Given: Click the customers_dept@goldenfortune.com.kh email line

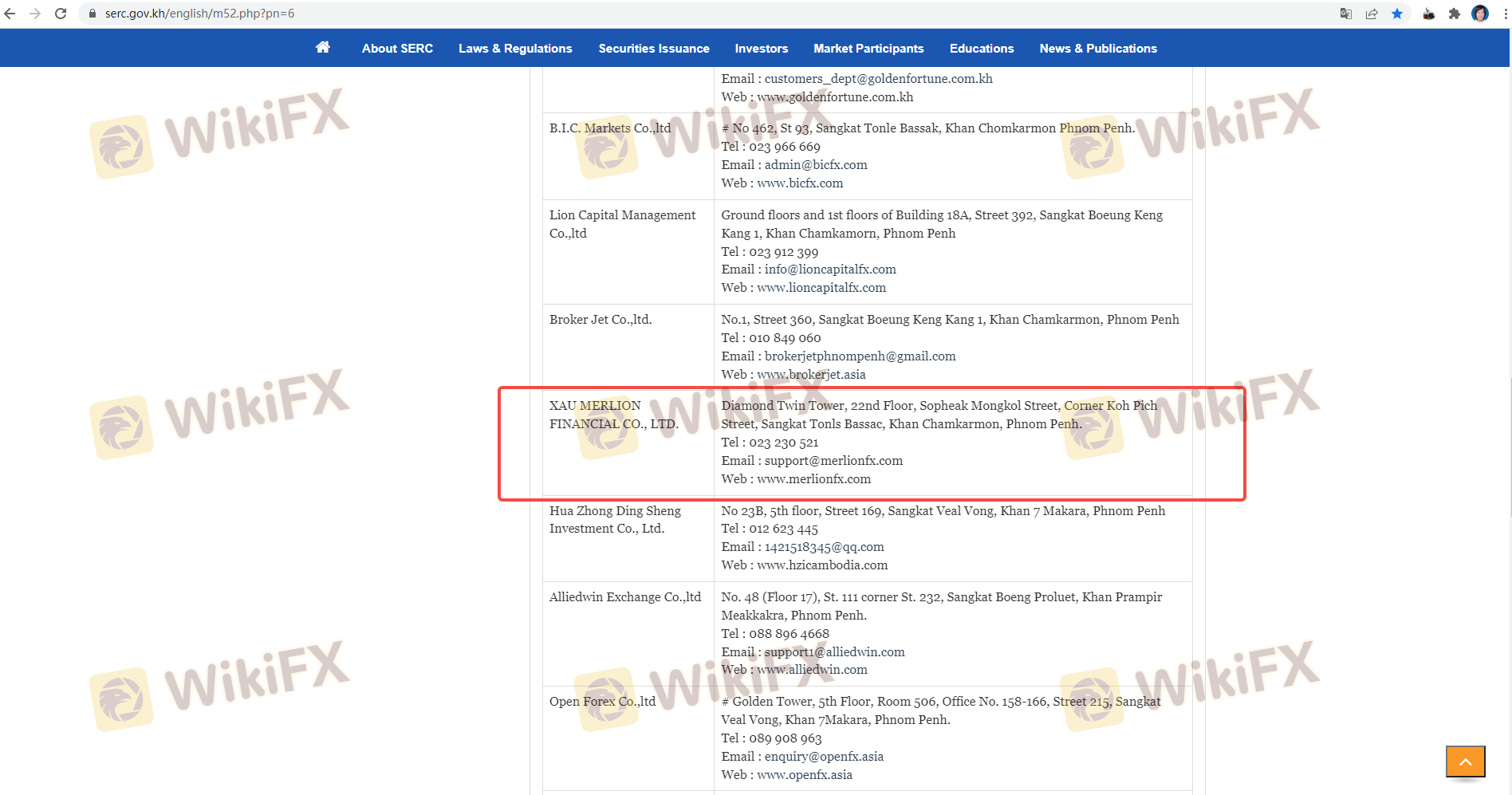Looking at the screenshot, I should pyautogui.click(x=857, y=79).
